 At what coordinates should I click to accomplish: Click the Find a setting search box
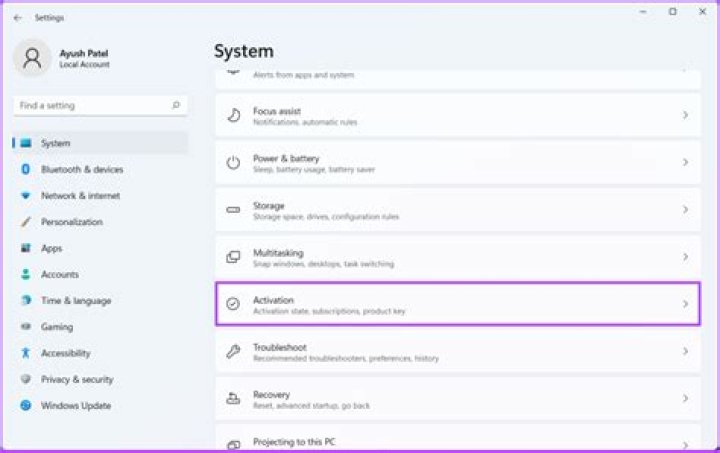[92, 105]
